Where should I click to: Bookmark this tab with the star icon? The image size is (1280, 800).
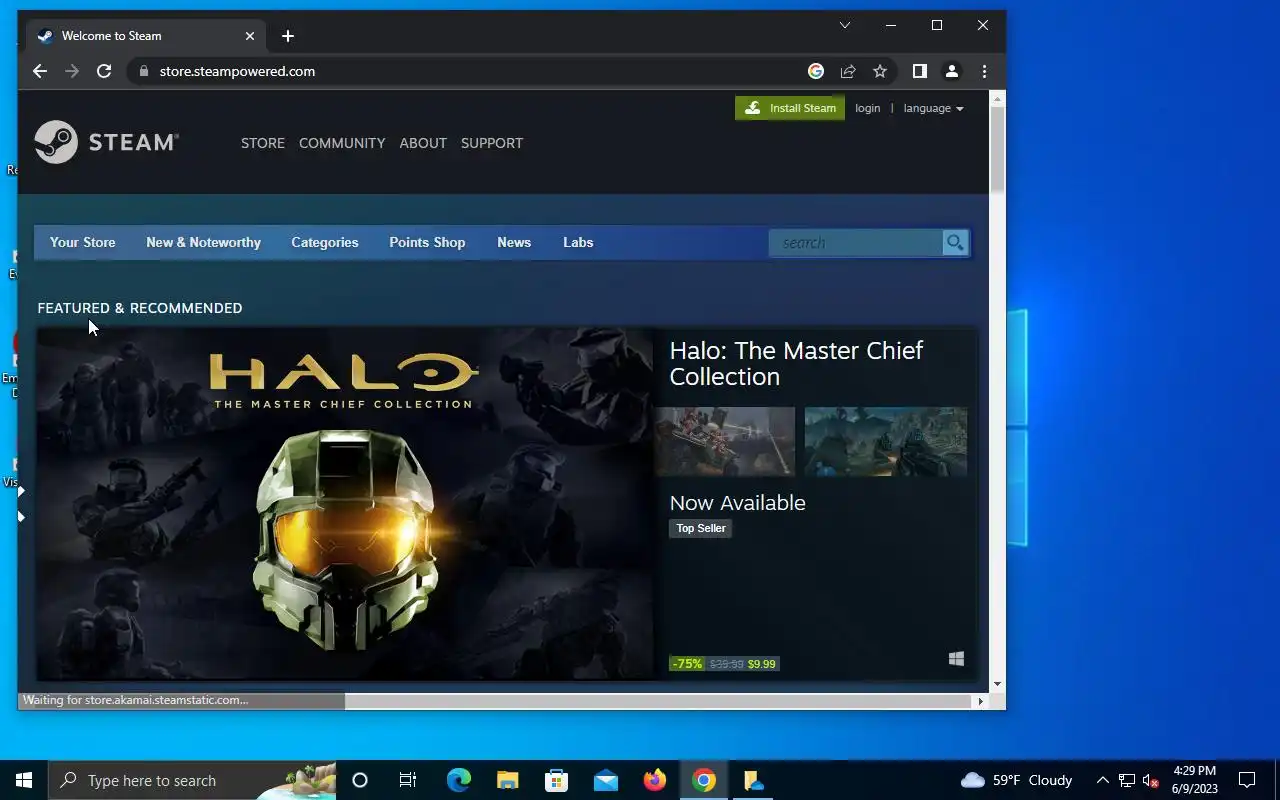point(880,71)
